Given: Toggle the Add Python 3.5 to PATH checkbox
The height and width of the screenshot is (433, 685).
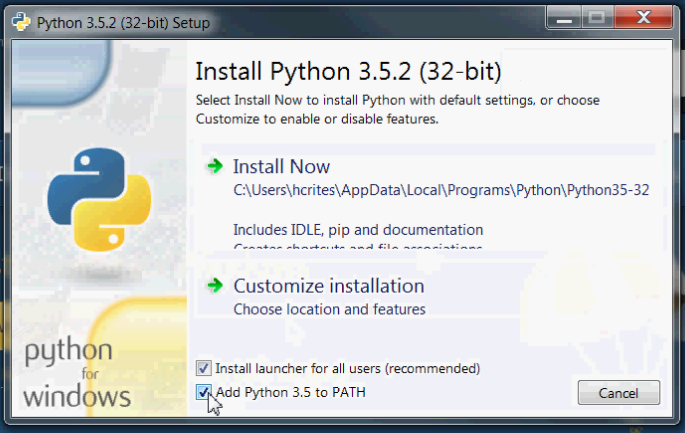Looking at the screenshot, I should pos(204,392).
